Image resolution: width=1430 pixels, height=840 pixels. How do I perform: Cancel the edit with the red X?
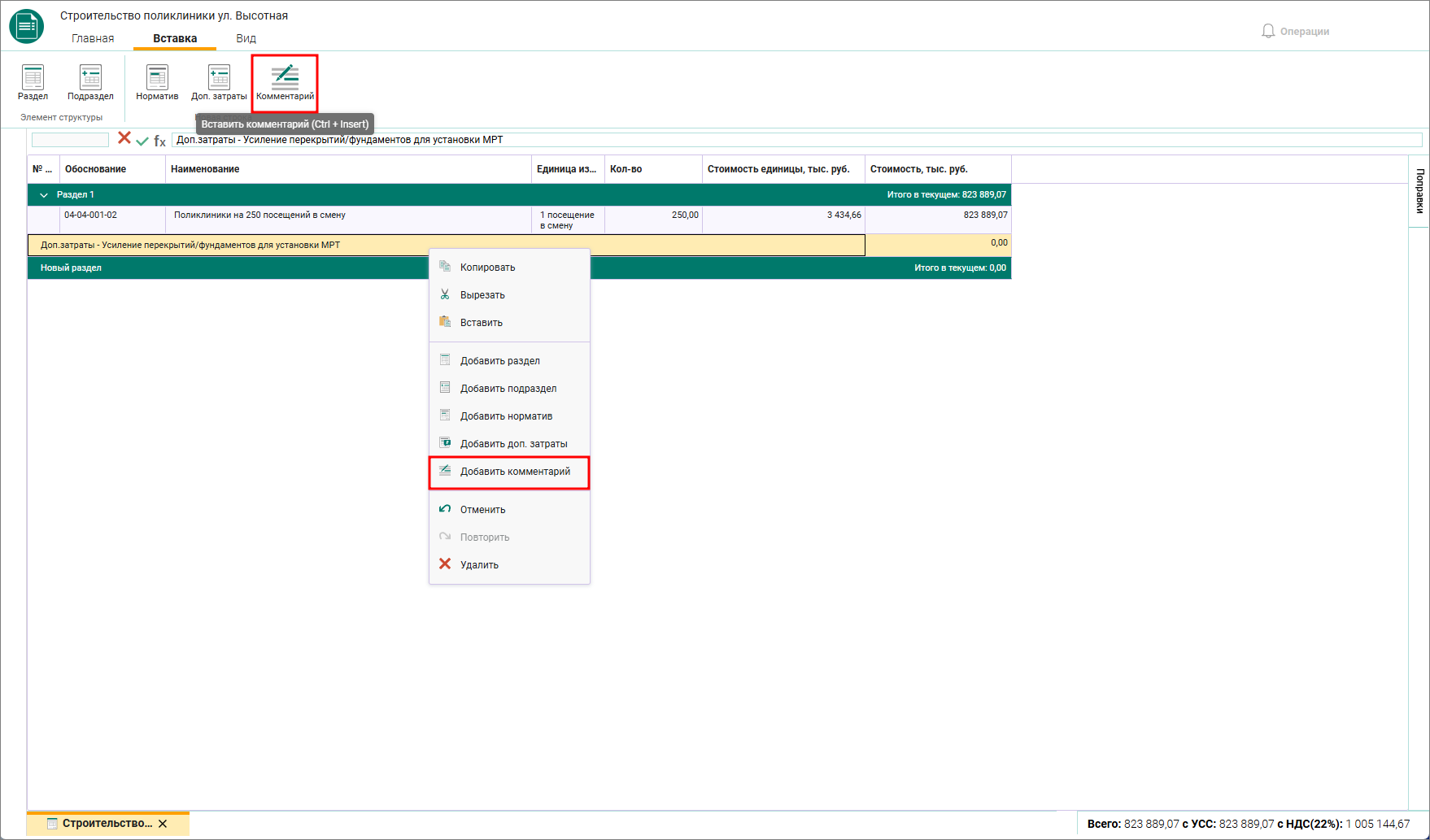click(x=124, y=138)
